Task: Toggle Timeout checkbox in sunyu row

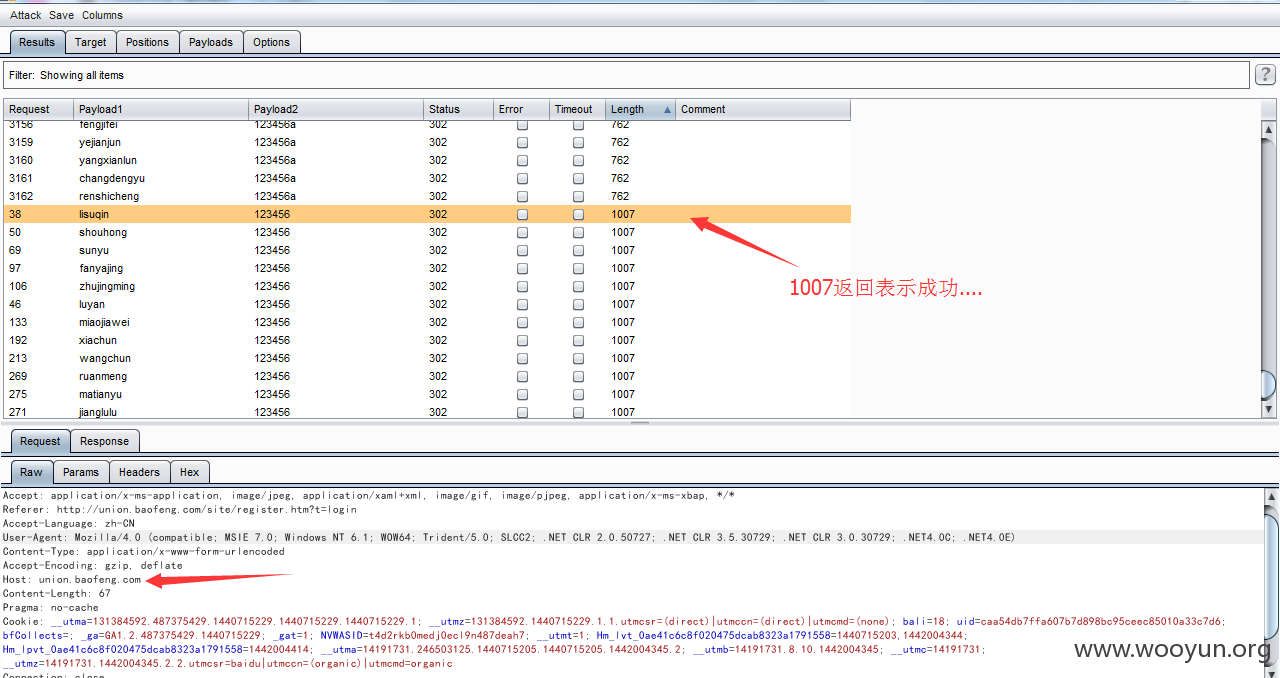Action: (x=578, y=250)
